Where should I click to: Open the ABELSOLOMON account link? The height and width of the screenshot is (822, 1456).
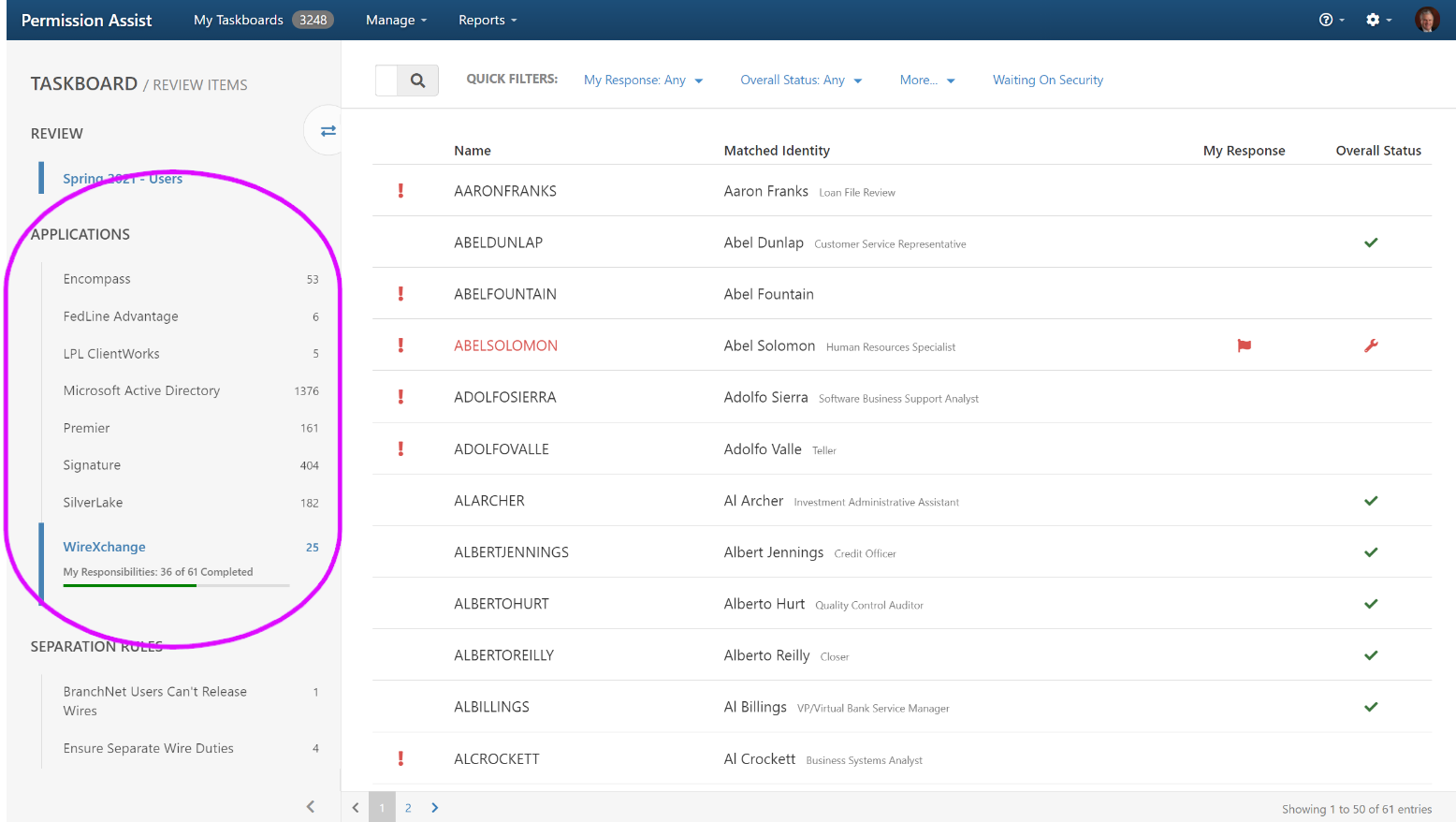(505, 345)
